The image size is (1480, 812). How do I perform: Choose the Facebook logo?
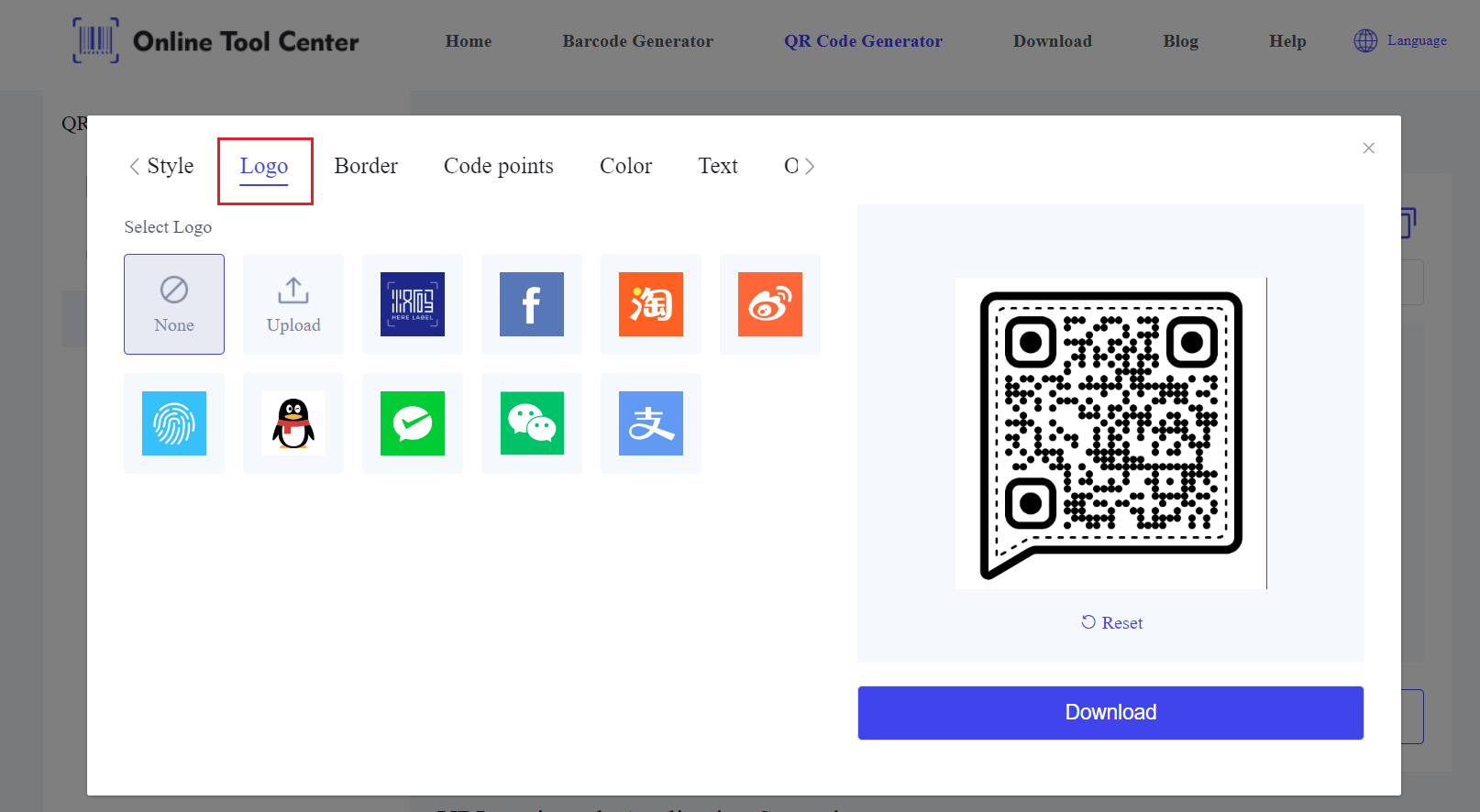532,304
